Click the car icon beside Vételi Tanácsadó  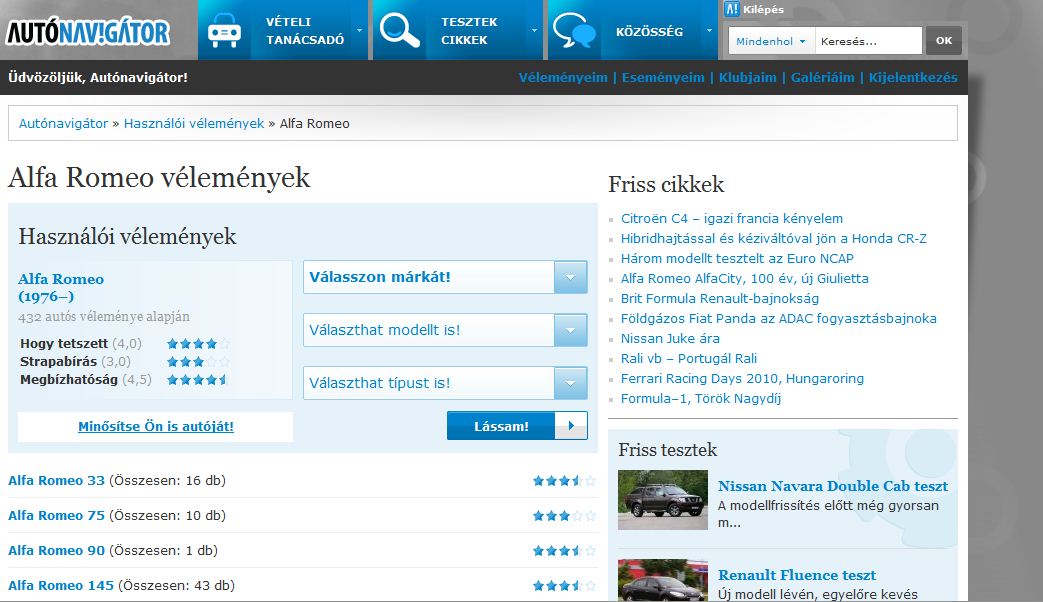pos(225,31)
